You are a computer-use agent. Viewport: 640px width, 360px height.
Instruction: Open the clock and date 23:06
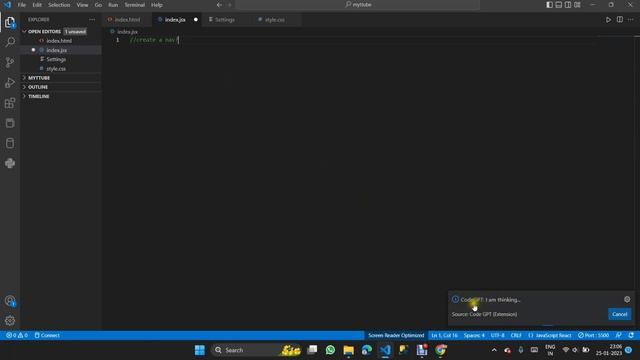pos(609,350)
